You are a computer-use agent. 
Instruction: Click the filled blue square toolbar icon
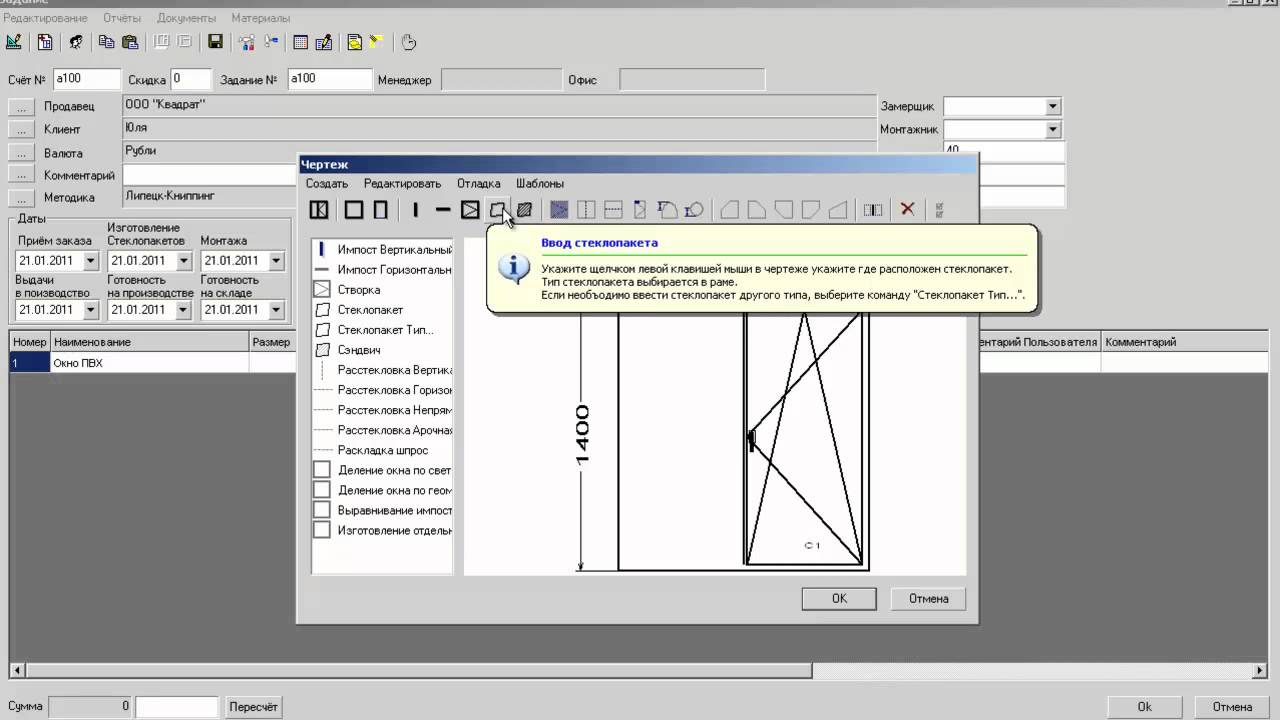coord(560,210)
